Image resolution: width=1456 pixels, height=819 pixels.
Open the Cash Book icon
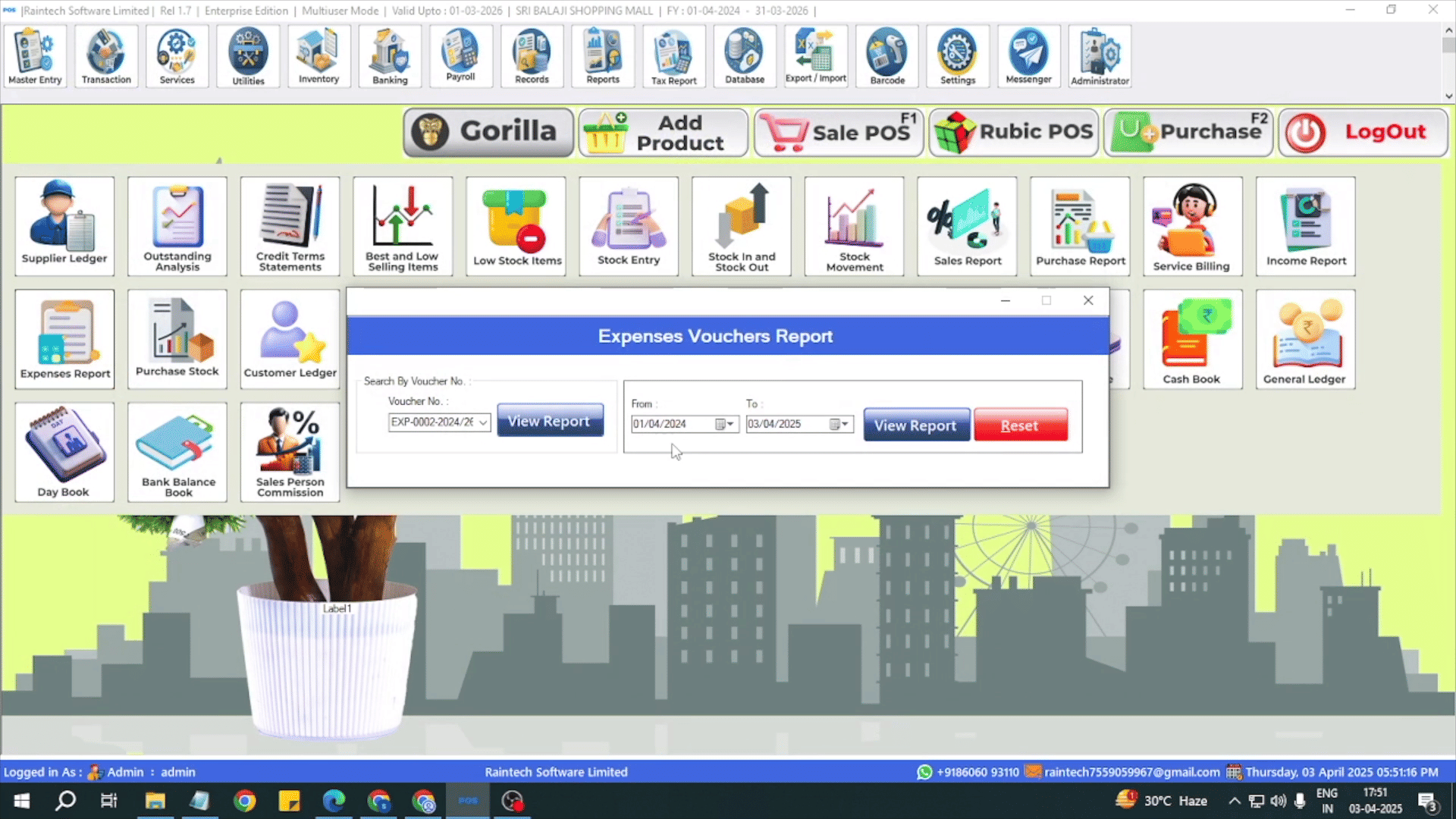[1191, 339]
